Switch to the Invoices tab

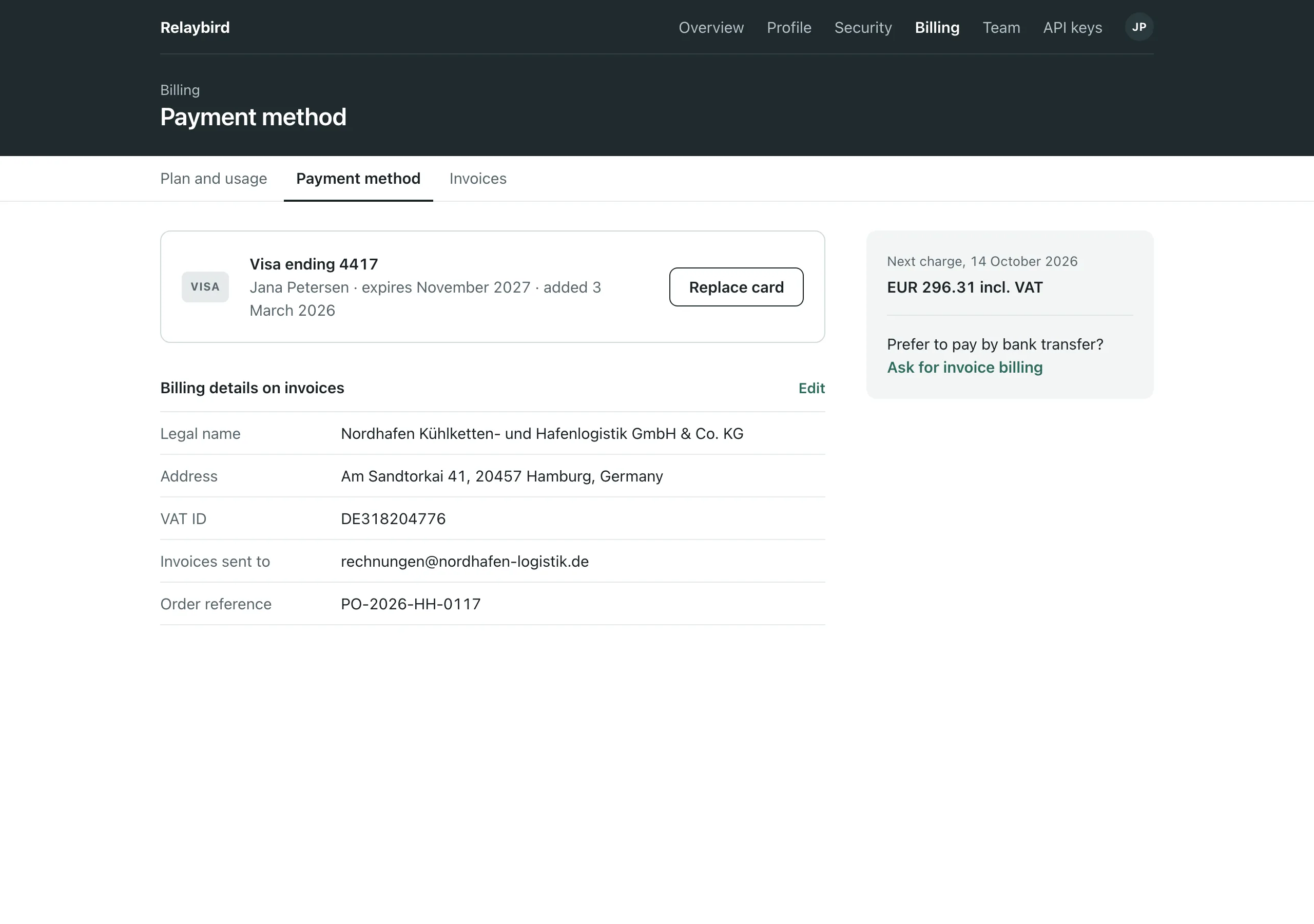pyautogui.click(x=478, y=179)
